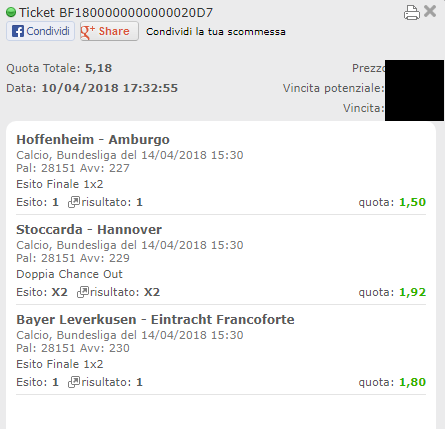Image resolution: width=445 pixels, height=429 pixels.
Task: Click the Quota Totale 5,18 value
Action: pos(98,68)
